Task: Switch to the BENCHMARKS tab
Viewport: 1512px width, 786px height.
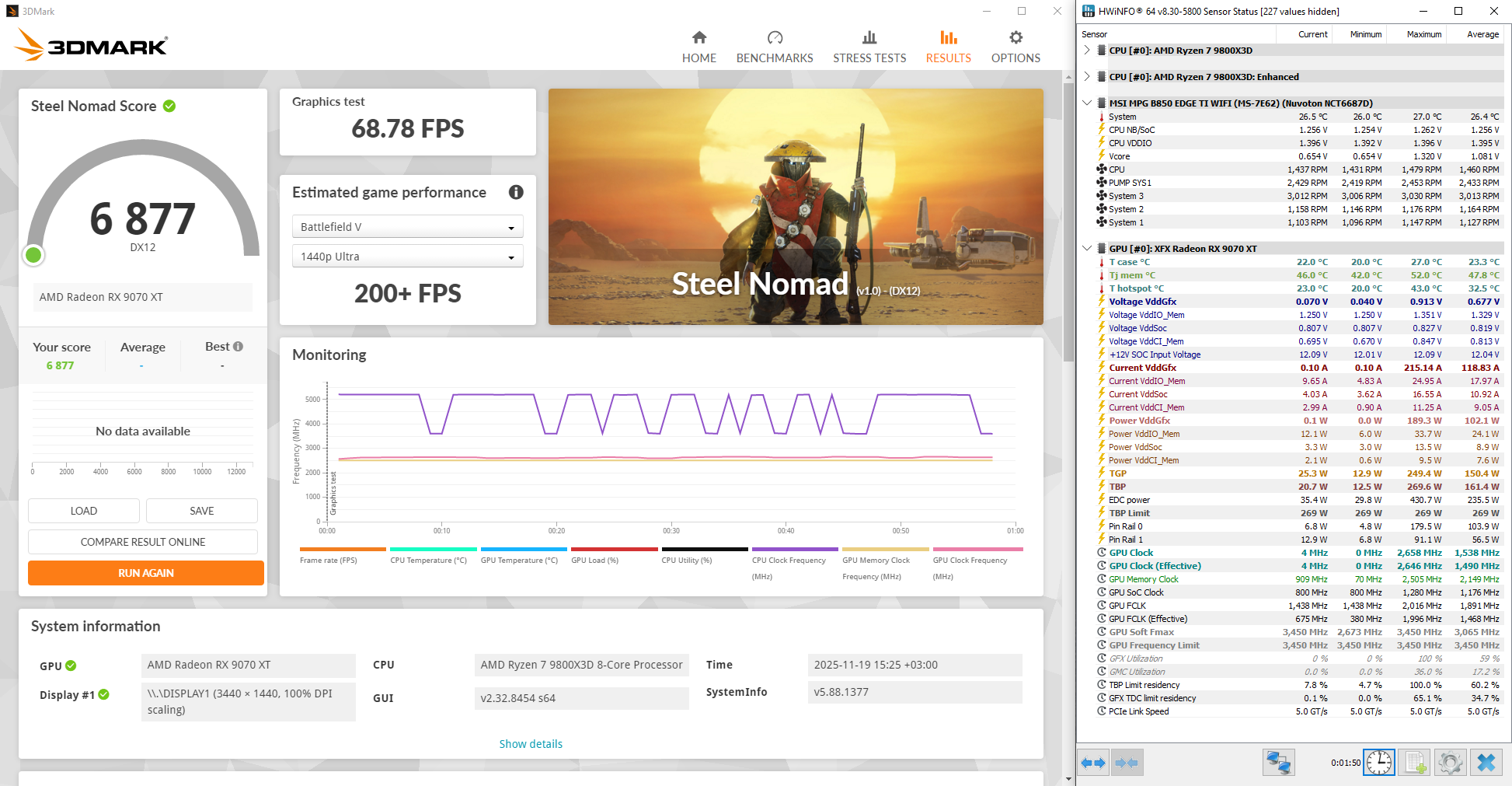Action: point(775,47)
